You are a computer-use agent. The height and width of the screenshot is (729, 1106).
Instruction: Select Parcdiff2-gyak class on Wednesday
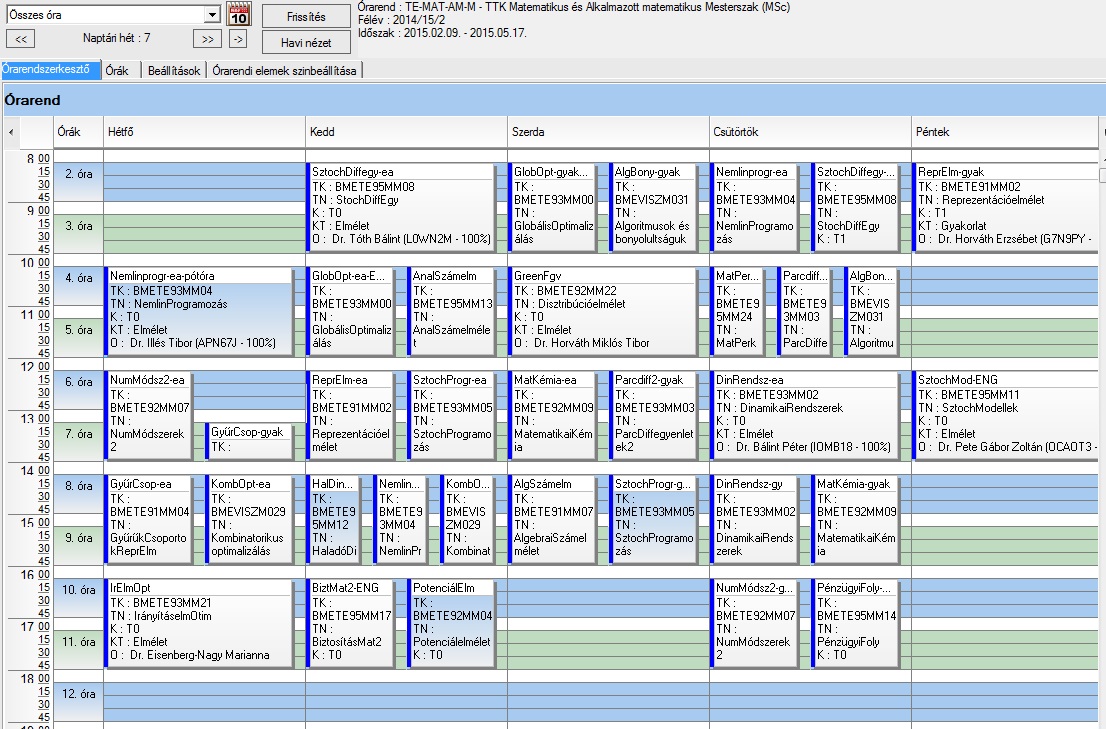coord(654,416)
